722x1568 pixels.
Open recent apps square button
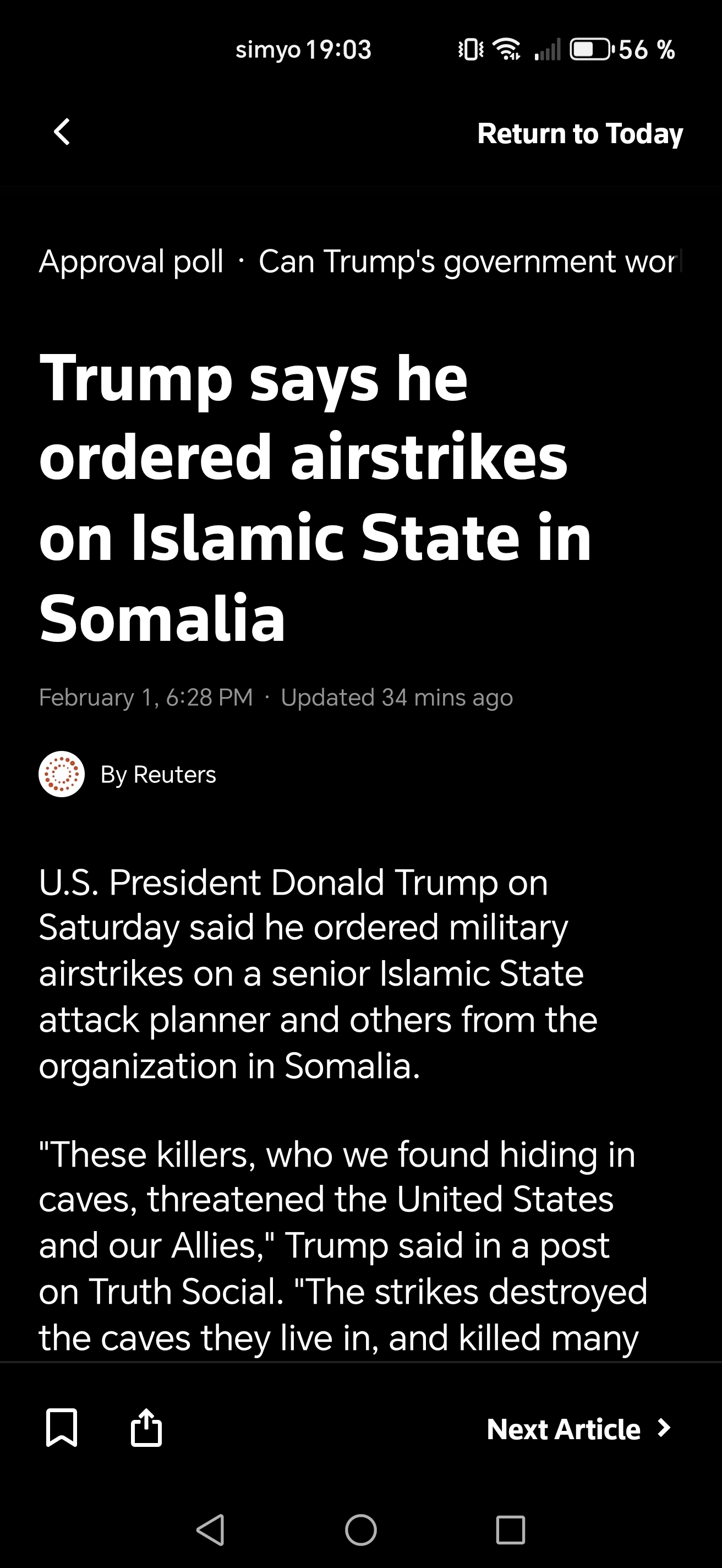click(x=510, y=1529)
